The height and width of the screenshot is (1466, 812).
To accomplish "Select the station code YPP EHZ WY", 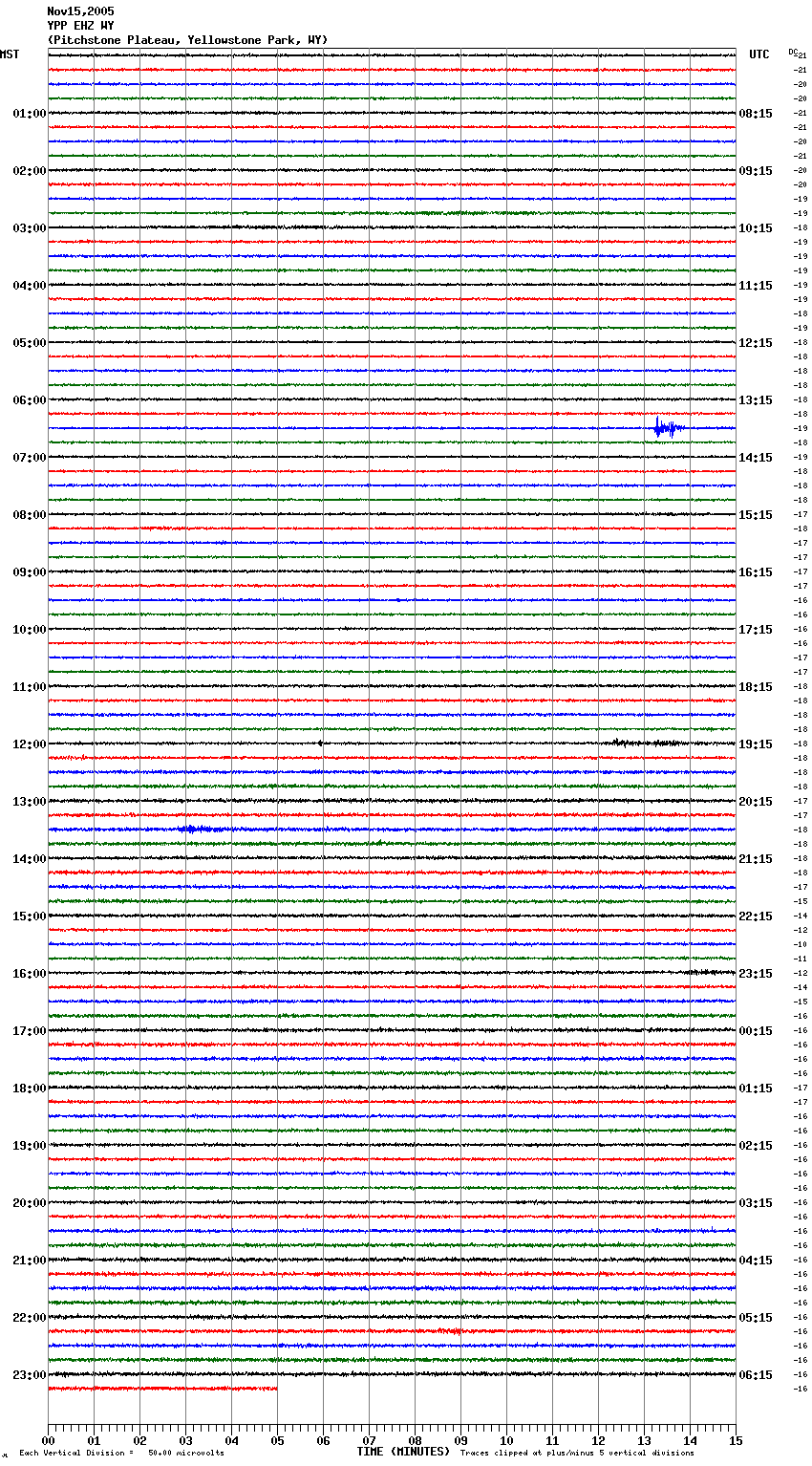I will [80, 26].
